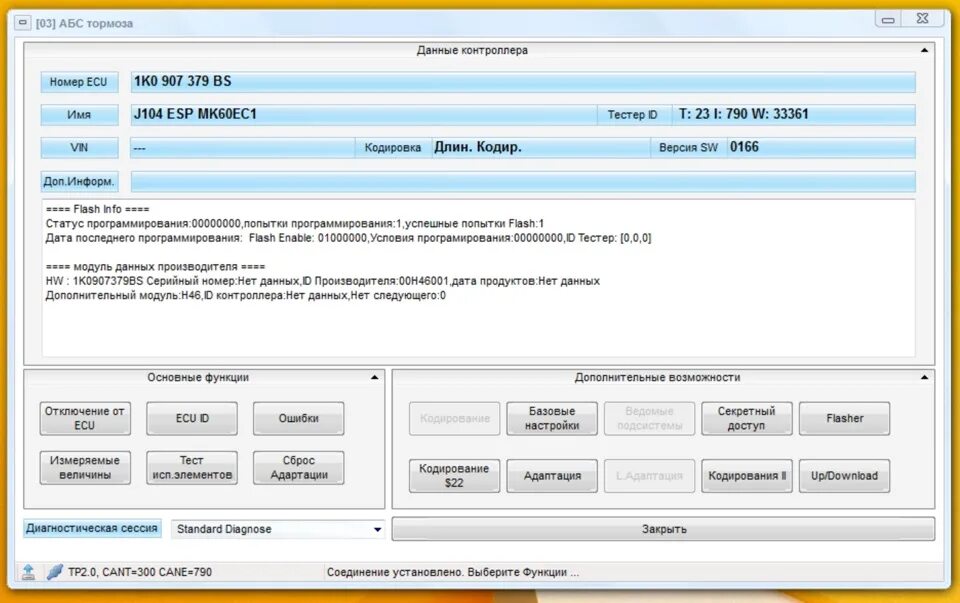
Task: Click the Имя label
Action: click(80, 114)
